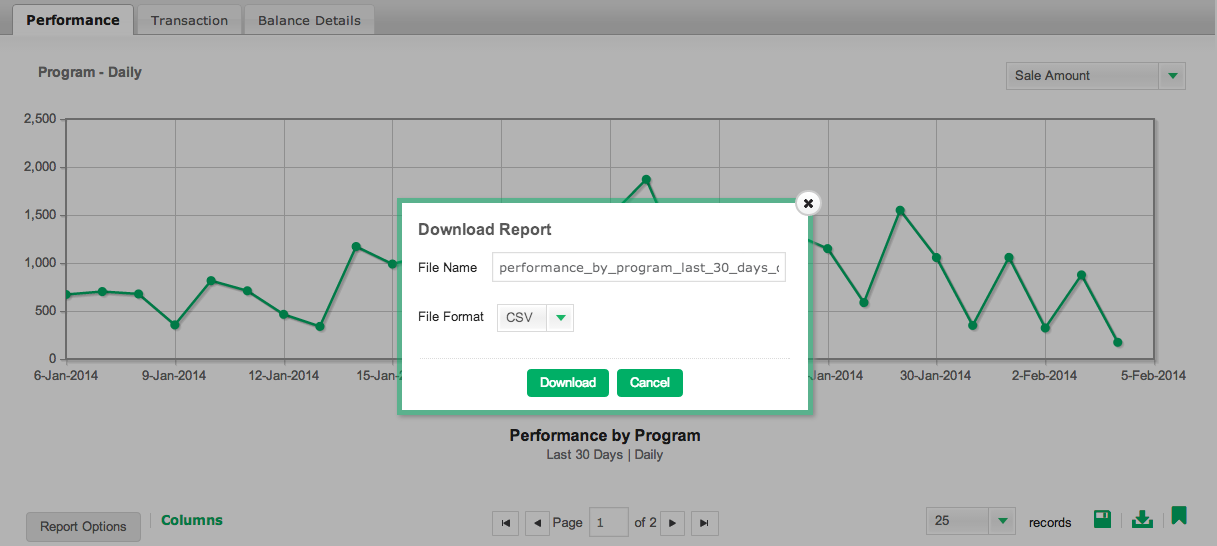Click the green bookmark icon
This screenshot has width=1217, height=546.
[1179, 516]
